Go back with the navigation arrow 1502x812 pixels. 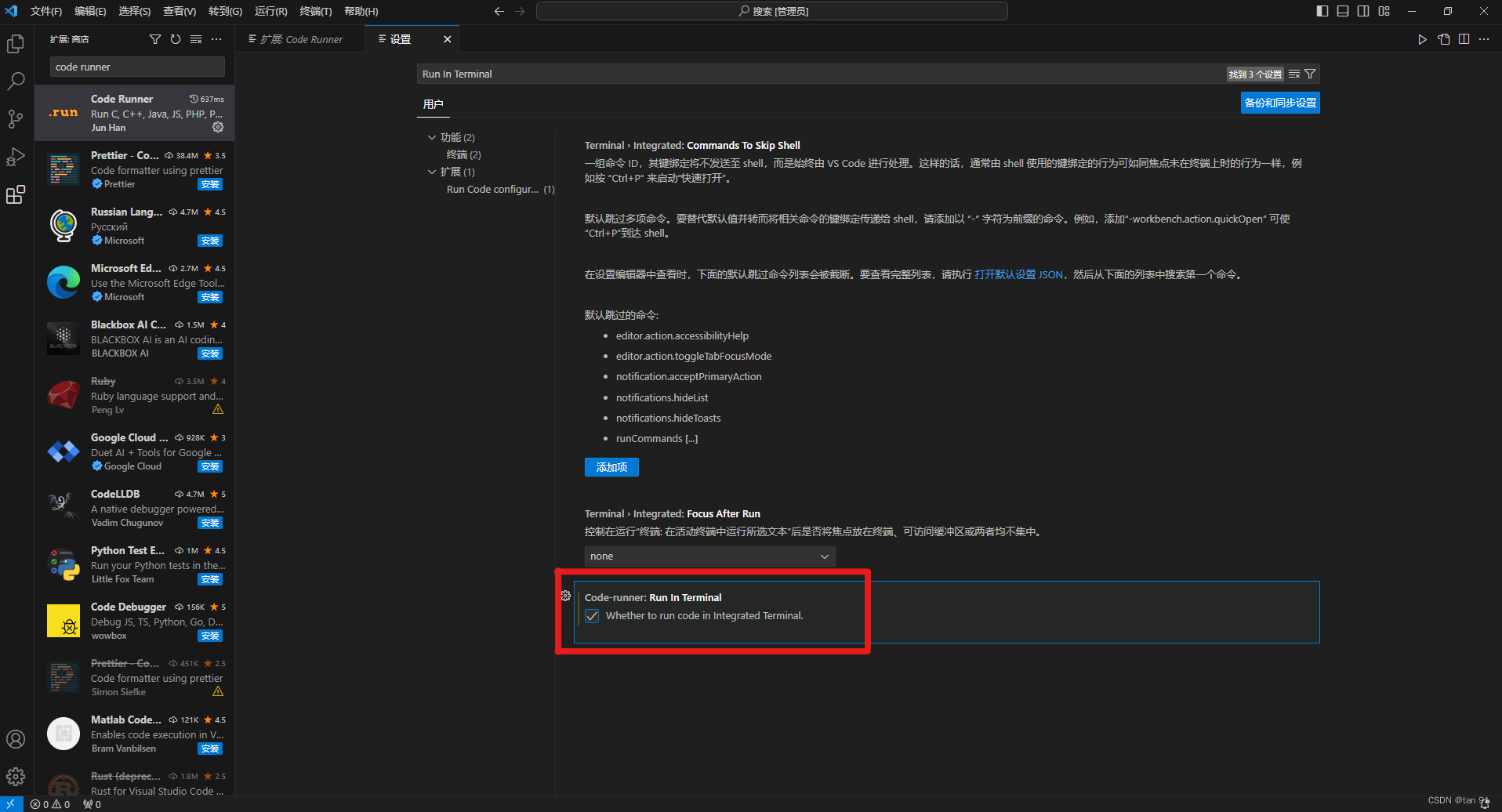[x=499, y=11]
